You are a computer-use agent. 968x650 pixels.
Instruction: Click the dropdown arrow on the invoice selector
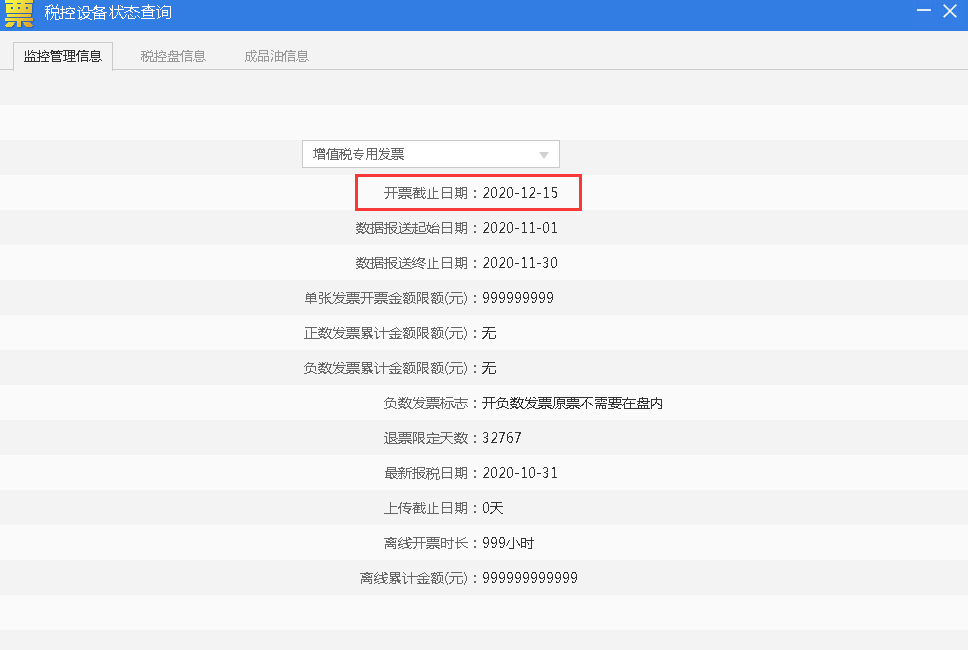(x=545, y=153)
